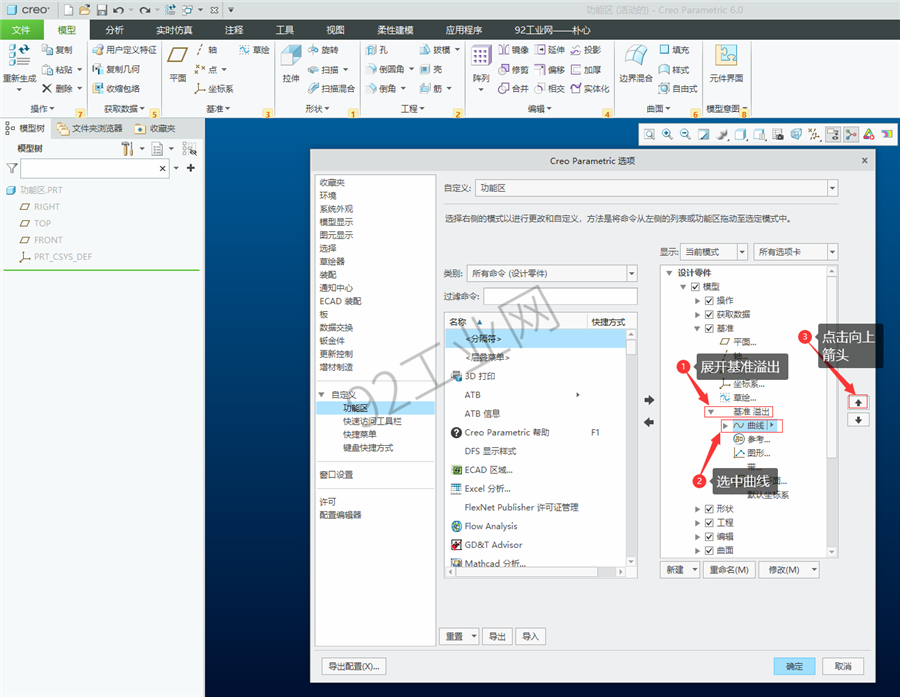The height and width of the screenshot is (697, 900).
Task: Click the zoom out icon in graphics toolbar
Action: coord(685,134)
